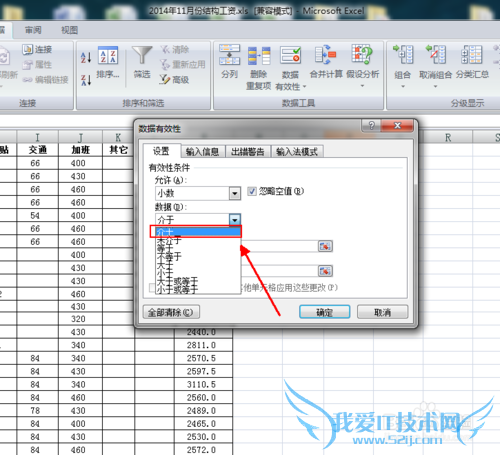The height and width of the screenshot is (455, 500).
Task: Click 全部清除 button
Action: click(171, 312)
